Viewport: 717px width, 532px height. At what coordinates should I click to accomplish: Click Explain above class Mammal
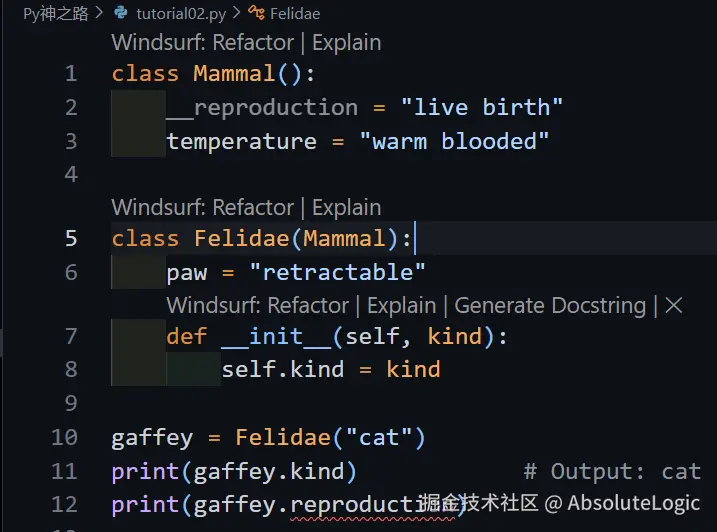[346, 43]
